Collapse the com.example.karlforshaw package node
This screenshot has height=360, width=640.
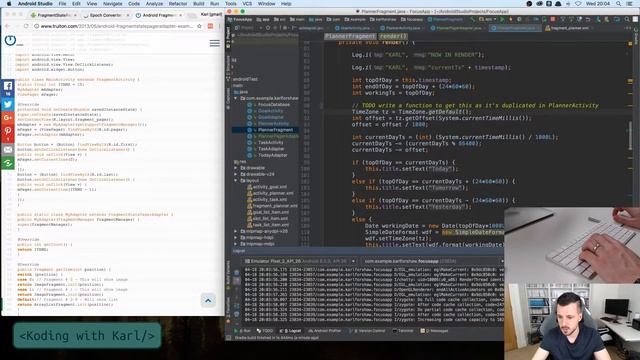click(236, 98)
